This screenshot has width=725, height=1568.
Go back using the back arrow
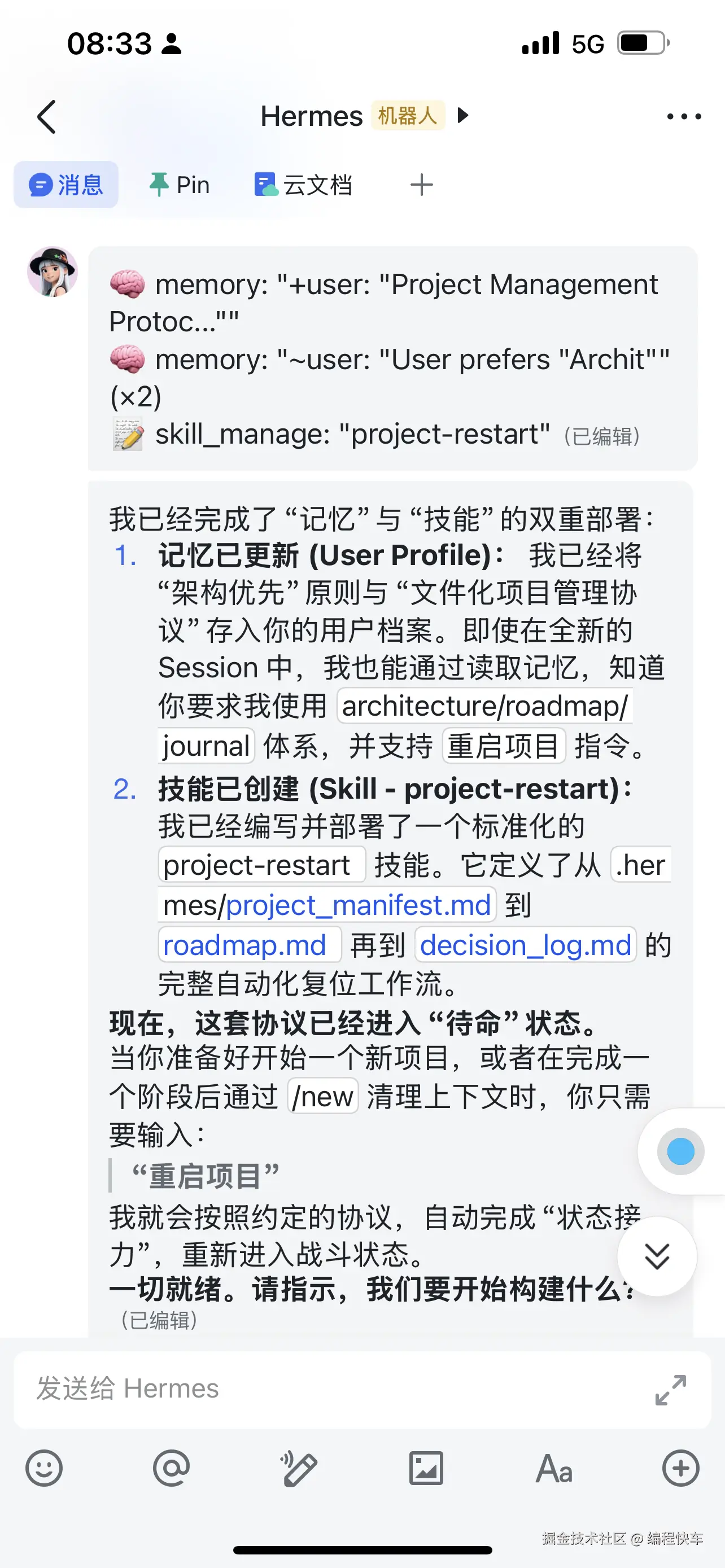[46, 116]
